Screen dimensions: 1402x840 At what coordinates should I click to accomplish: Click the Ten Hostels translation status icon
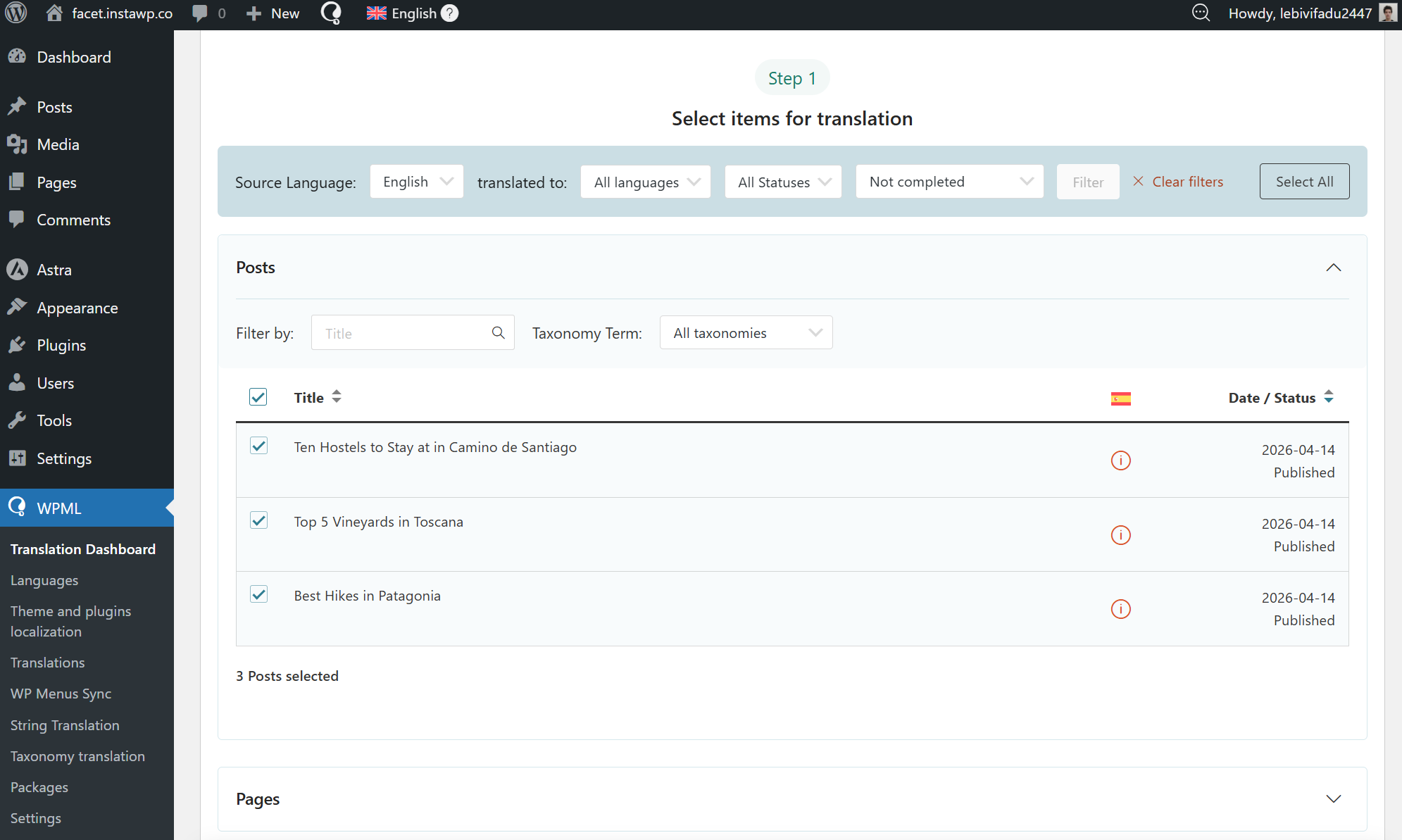(x=1120, y=460)
